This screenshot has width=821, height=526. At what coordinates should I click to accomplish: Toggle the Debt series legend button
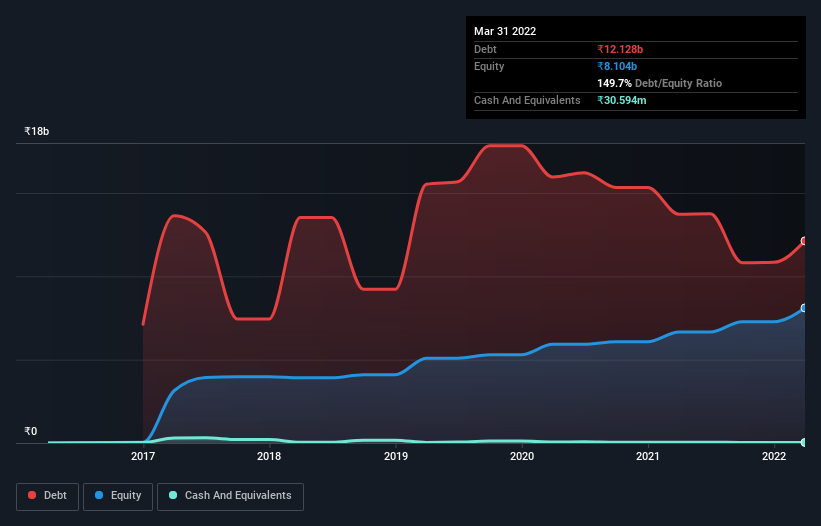(x=48, y=496)
